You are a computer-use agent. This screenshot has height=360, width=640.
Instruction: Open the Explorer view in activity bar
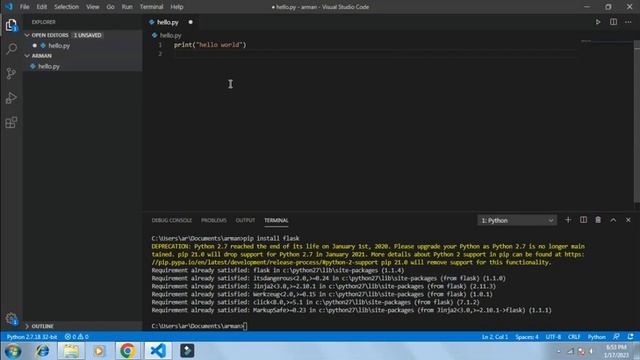coord(11,25)
